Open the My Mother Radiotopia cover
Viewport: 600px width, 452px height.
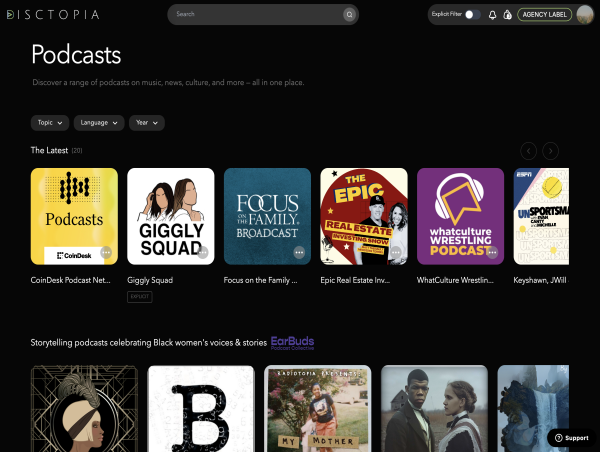click(318, 408)
